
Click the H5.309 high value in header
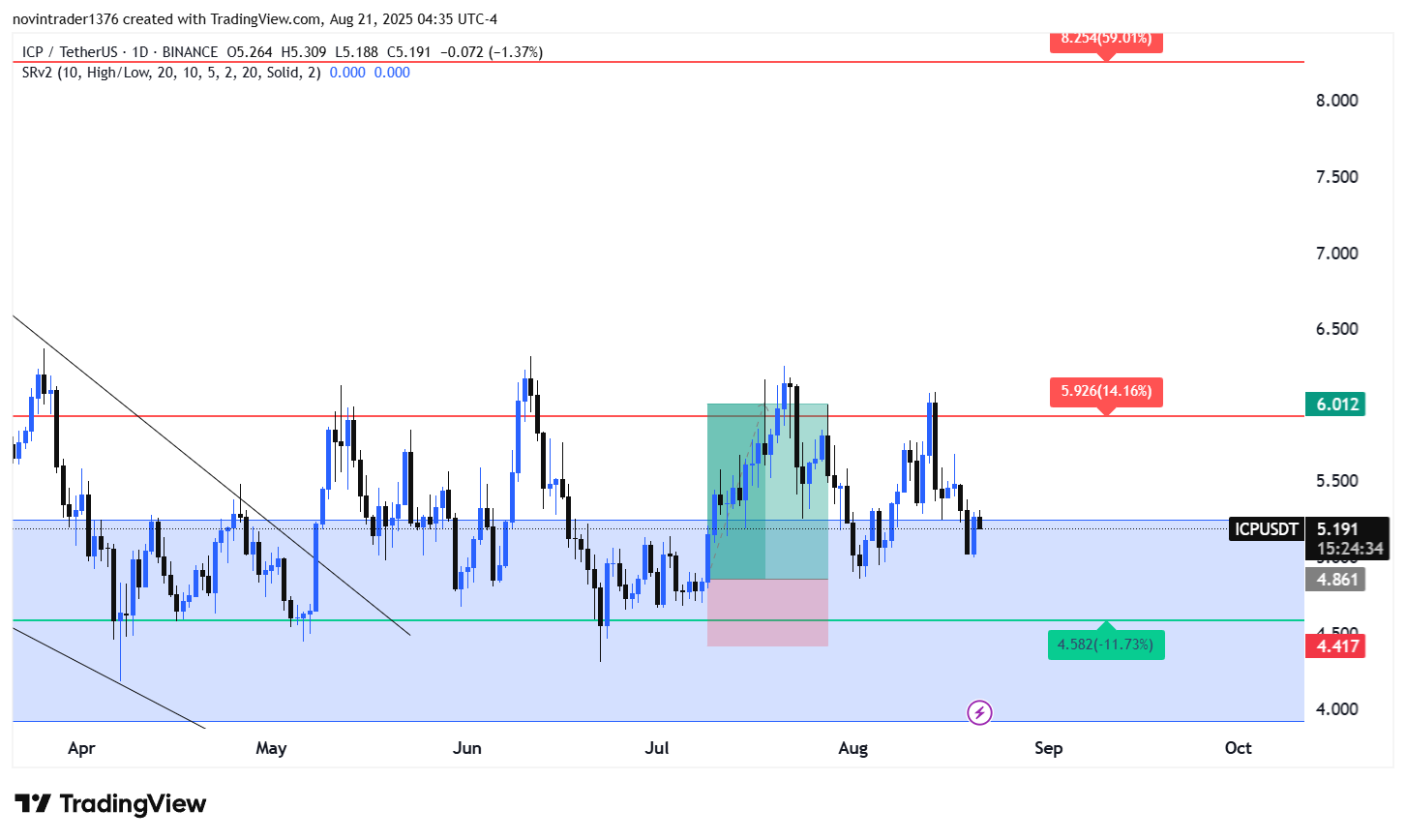[x=304, y=52]
